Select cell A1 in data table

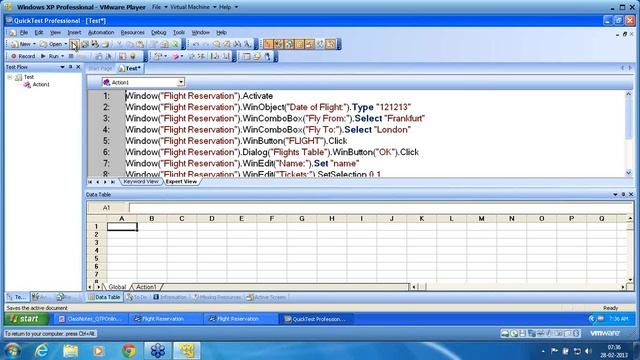[122, 227]
